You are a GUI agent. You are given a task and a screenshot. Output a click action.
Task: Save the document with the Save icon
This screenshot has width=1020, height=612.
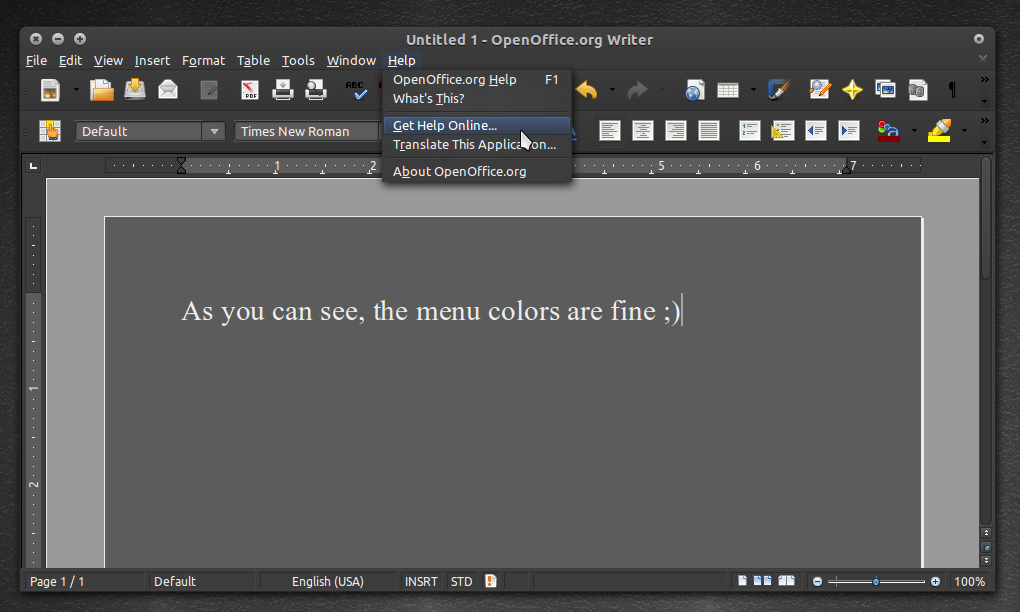coord(135,90)
